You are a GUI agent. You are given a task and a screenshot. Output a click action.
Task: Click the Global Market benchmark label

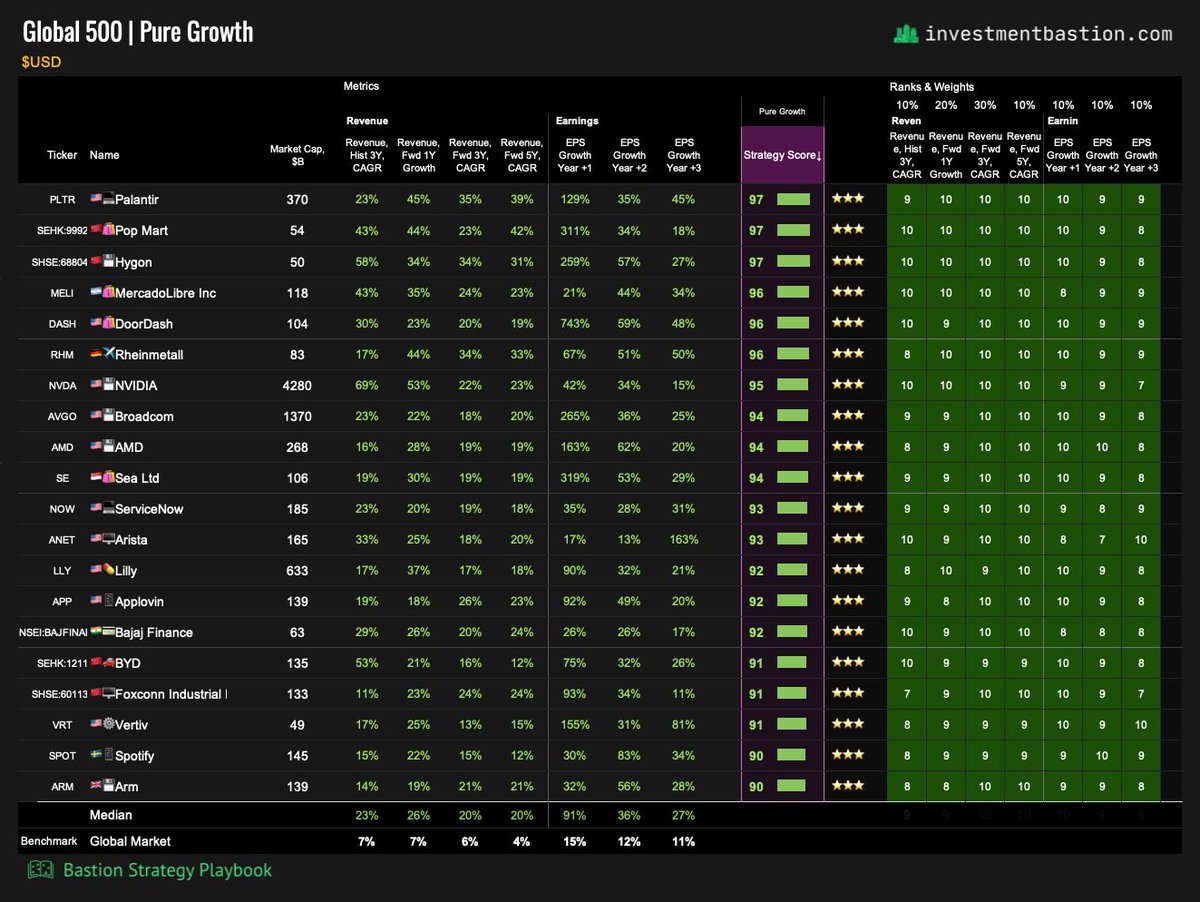click(130, 842)
